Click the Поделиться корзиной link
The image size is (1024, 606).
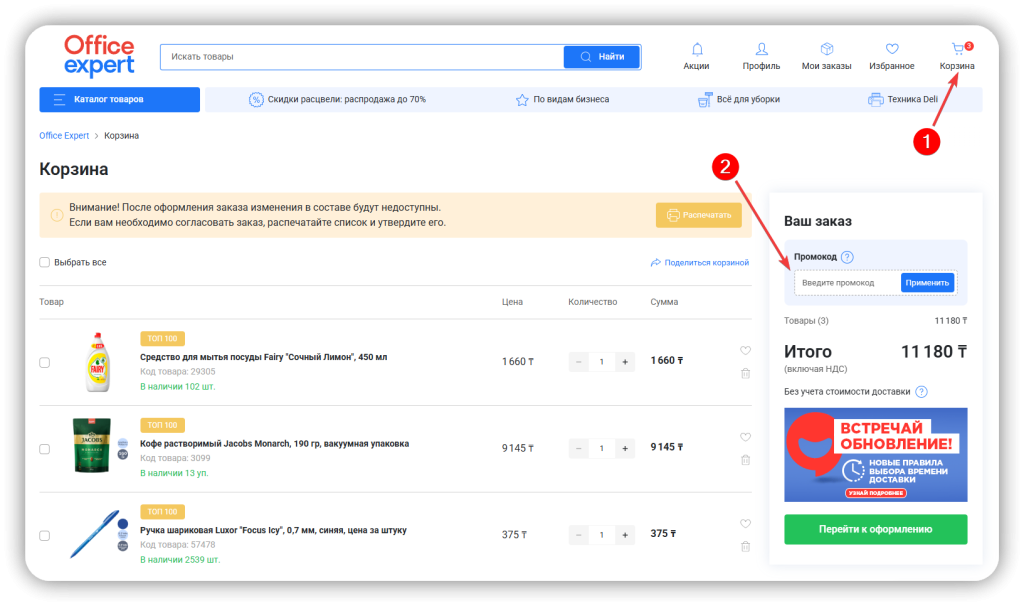(x=699, y=263)
